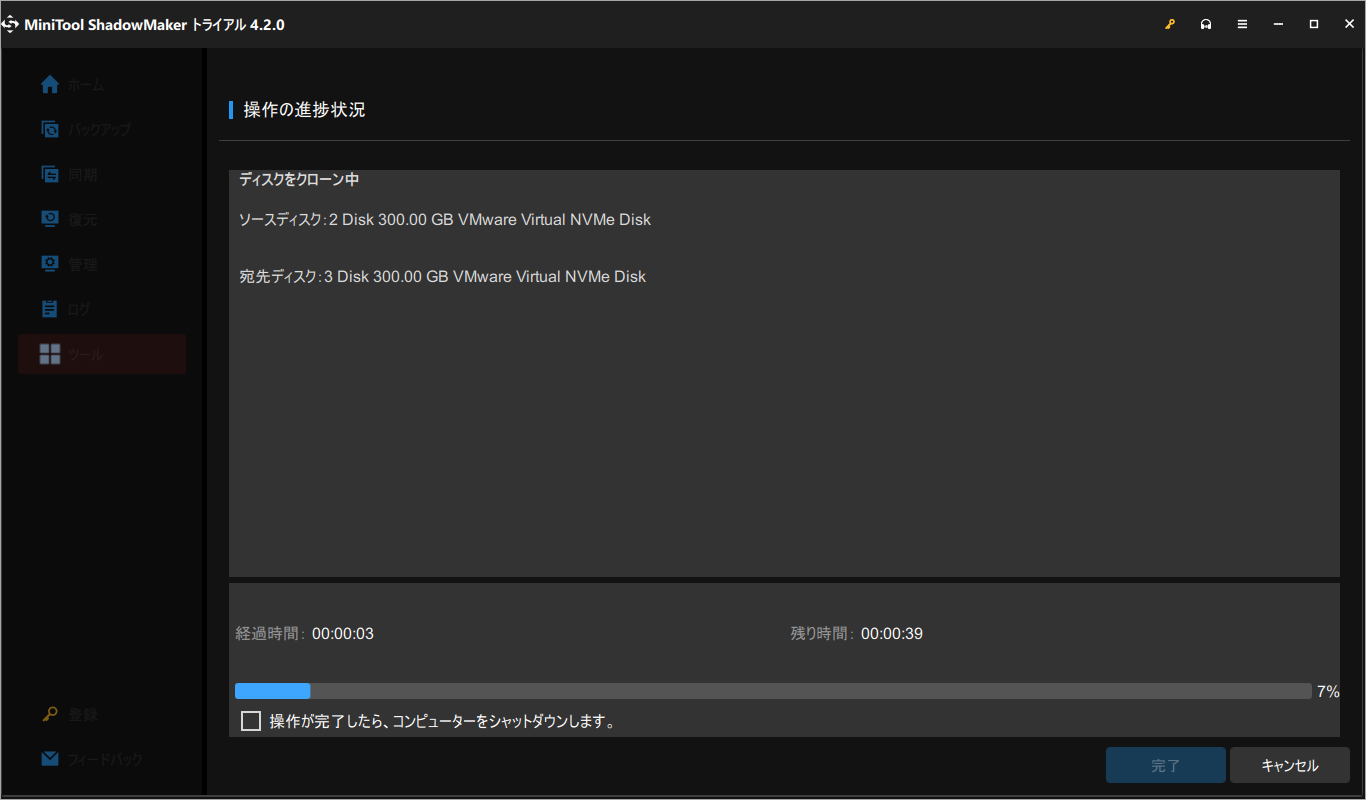1366x800 pixels.
Task: Click the キャンセル button
Action: click(x=1290, y=766)
